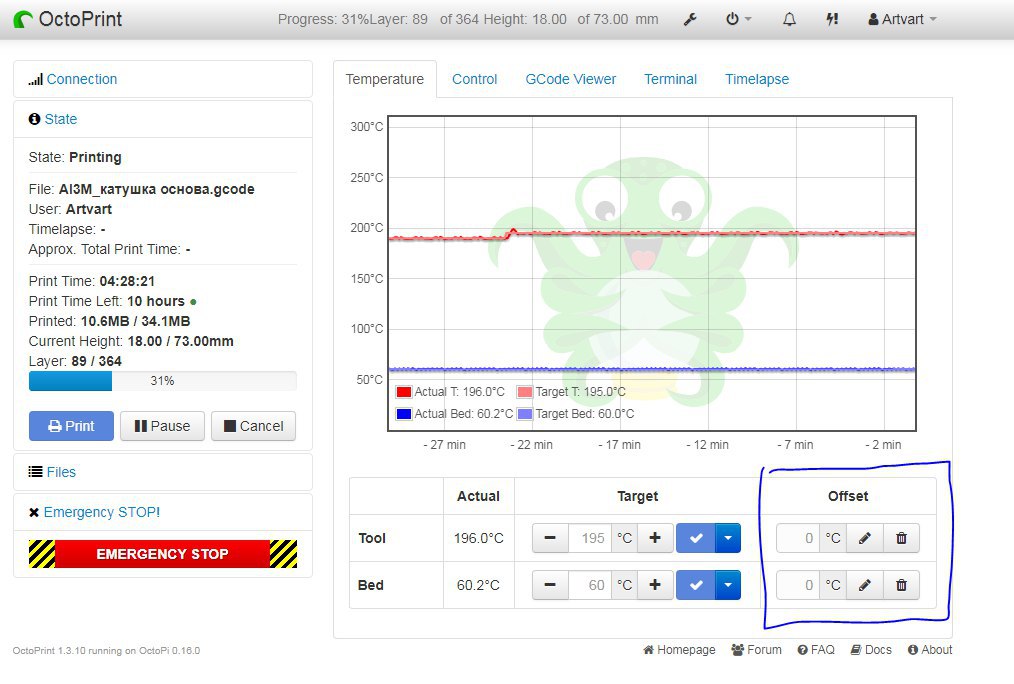Open the About footer link
Image resolution: width=1014 pixels, height=684 pixels.
click(x=929, y=650)
